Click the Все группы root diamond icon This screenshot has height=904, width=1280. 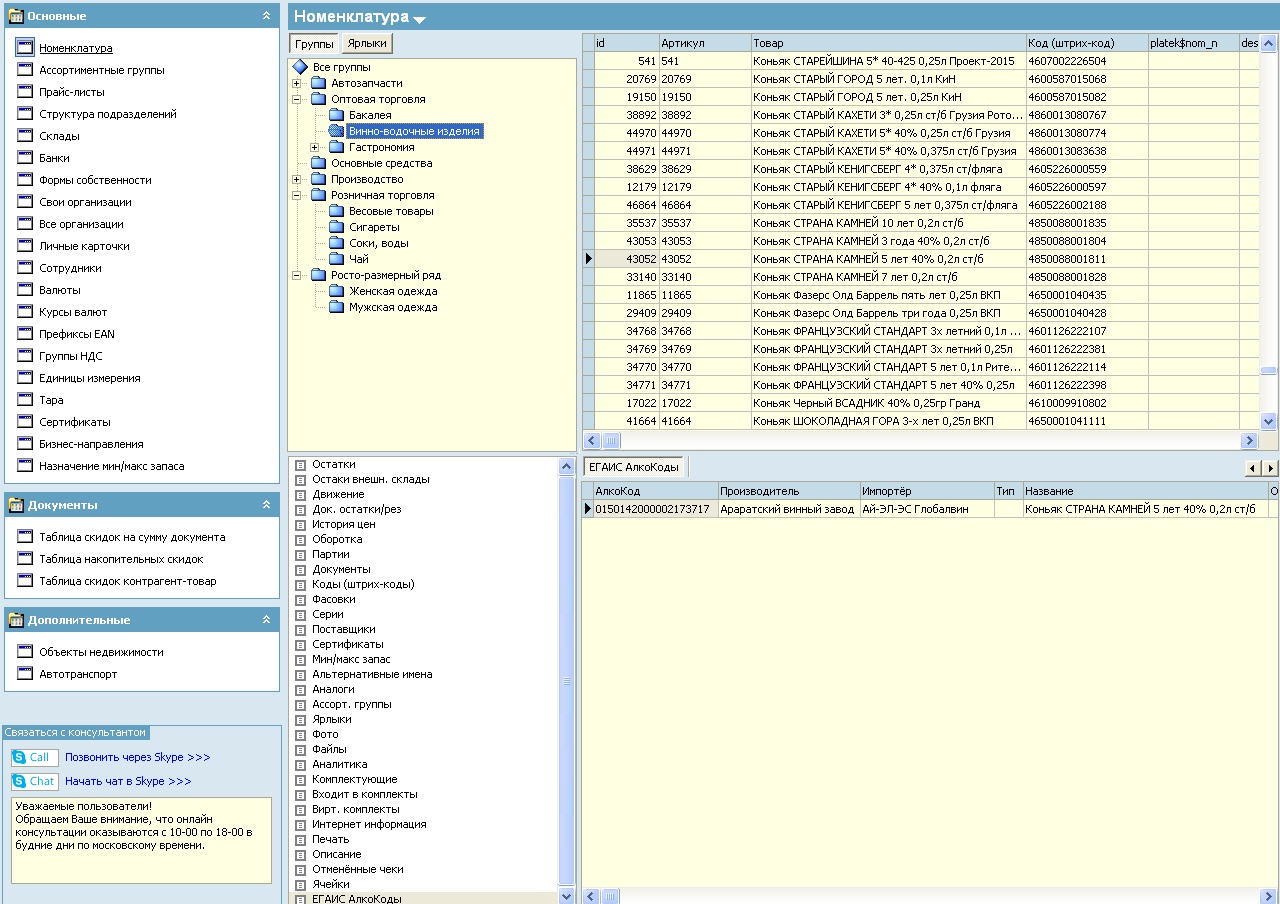point(300,67)
